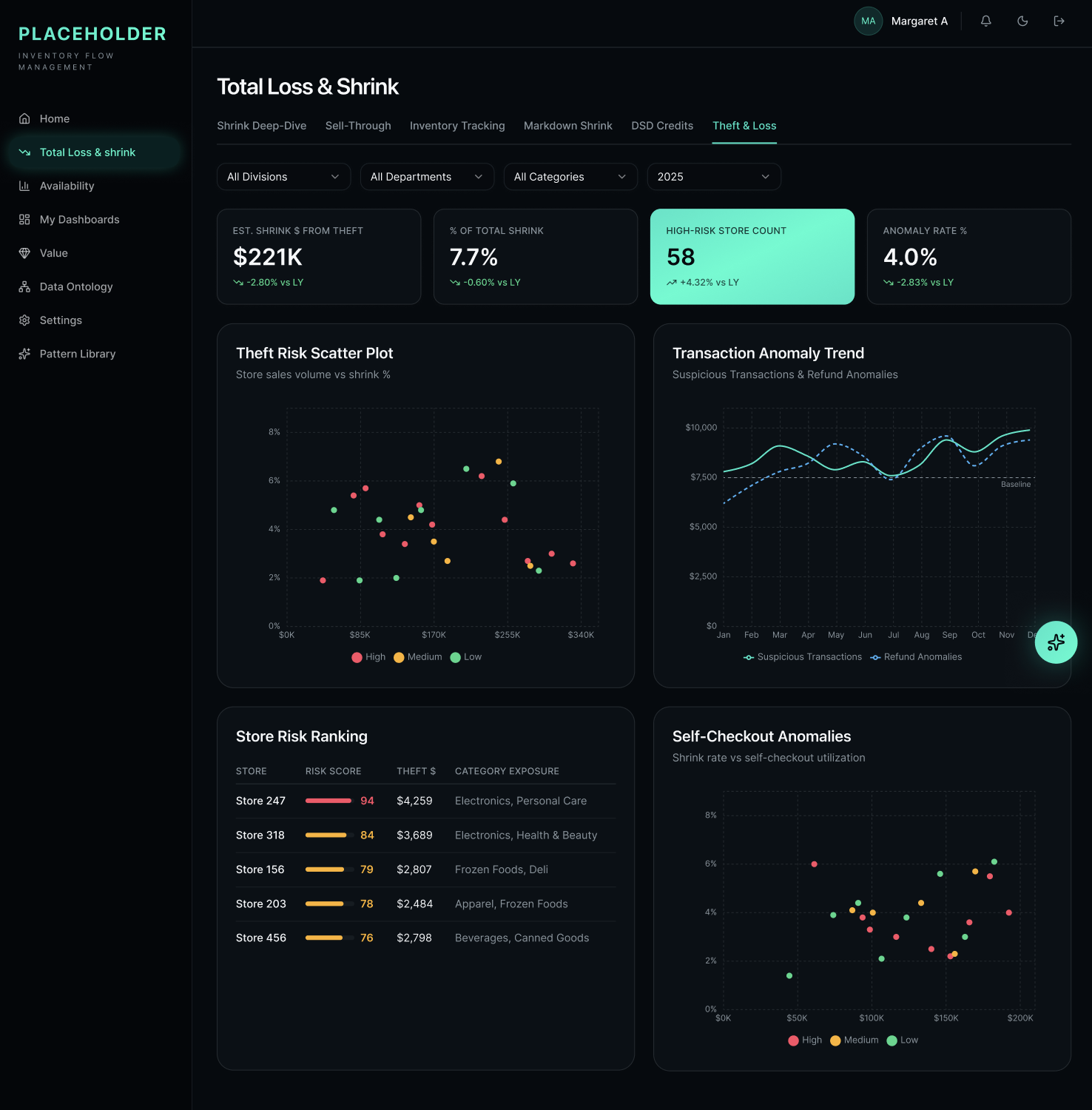Click Store 456 risk score bar

[x=329, y=938]
